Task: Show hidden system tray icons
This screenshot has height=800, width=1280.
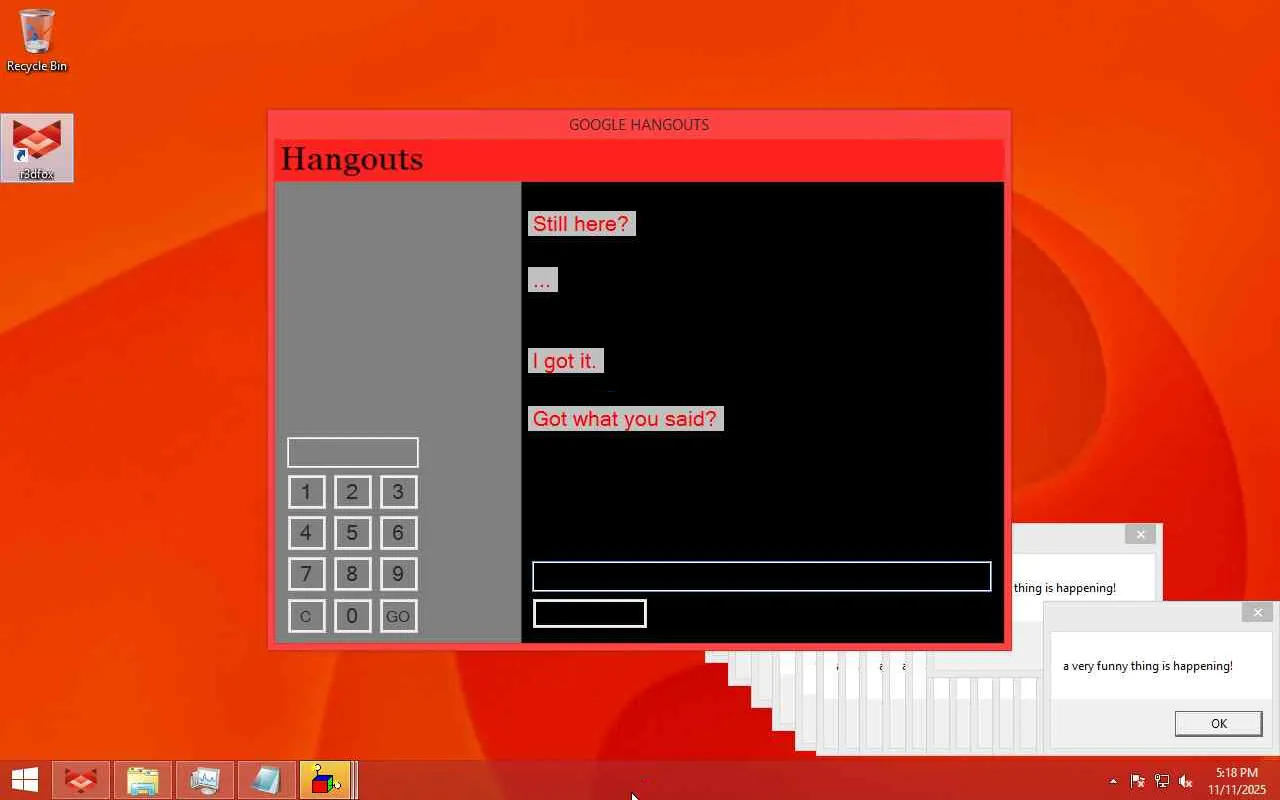Action: 1113,781
